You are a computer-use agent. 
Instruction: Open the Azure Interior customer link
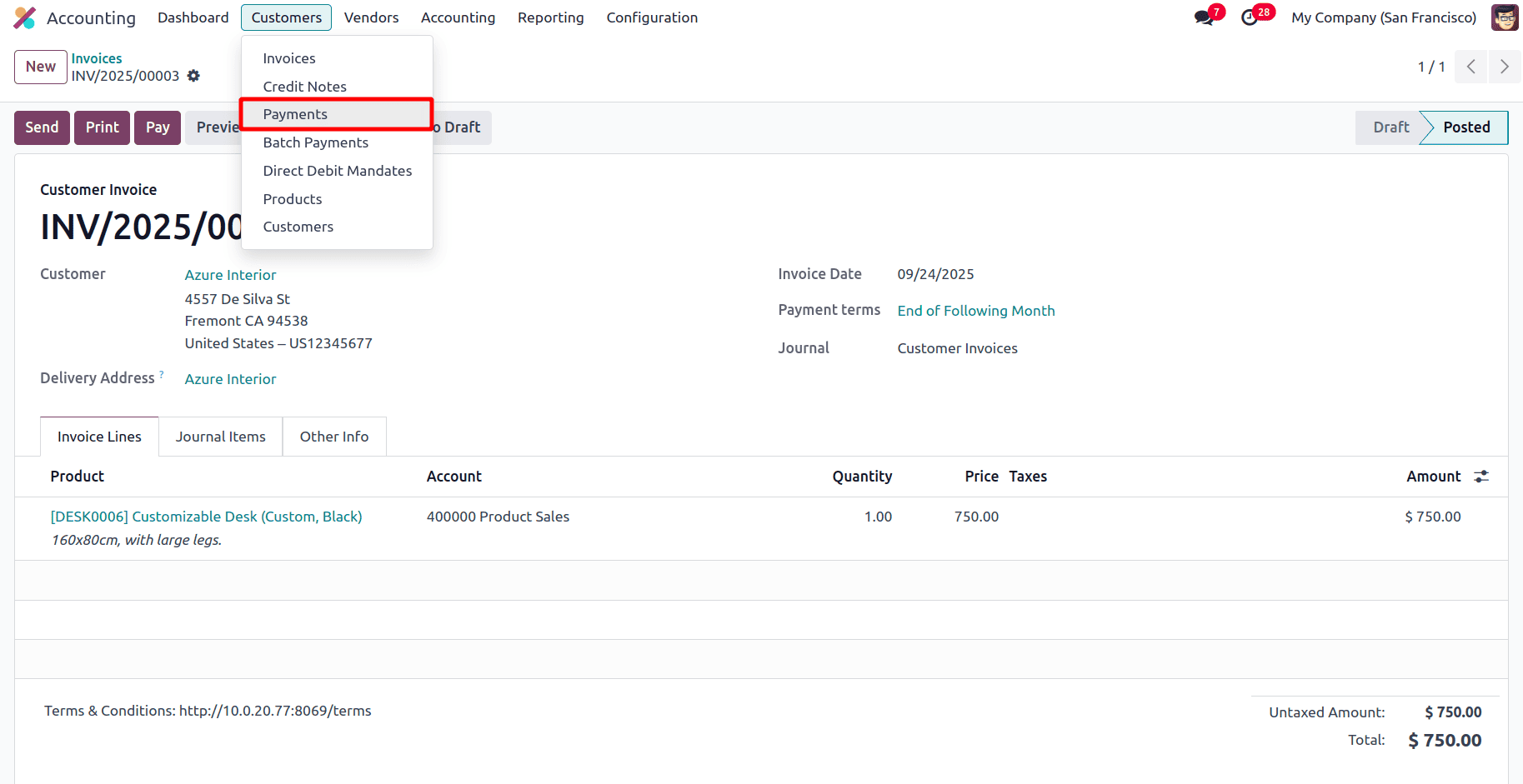(230, 275)
